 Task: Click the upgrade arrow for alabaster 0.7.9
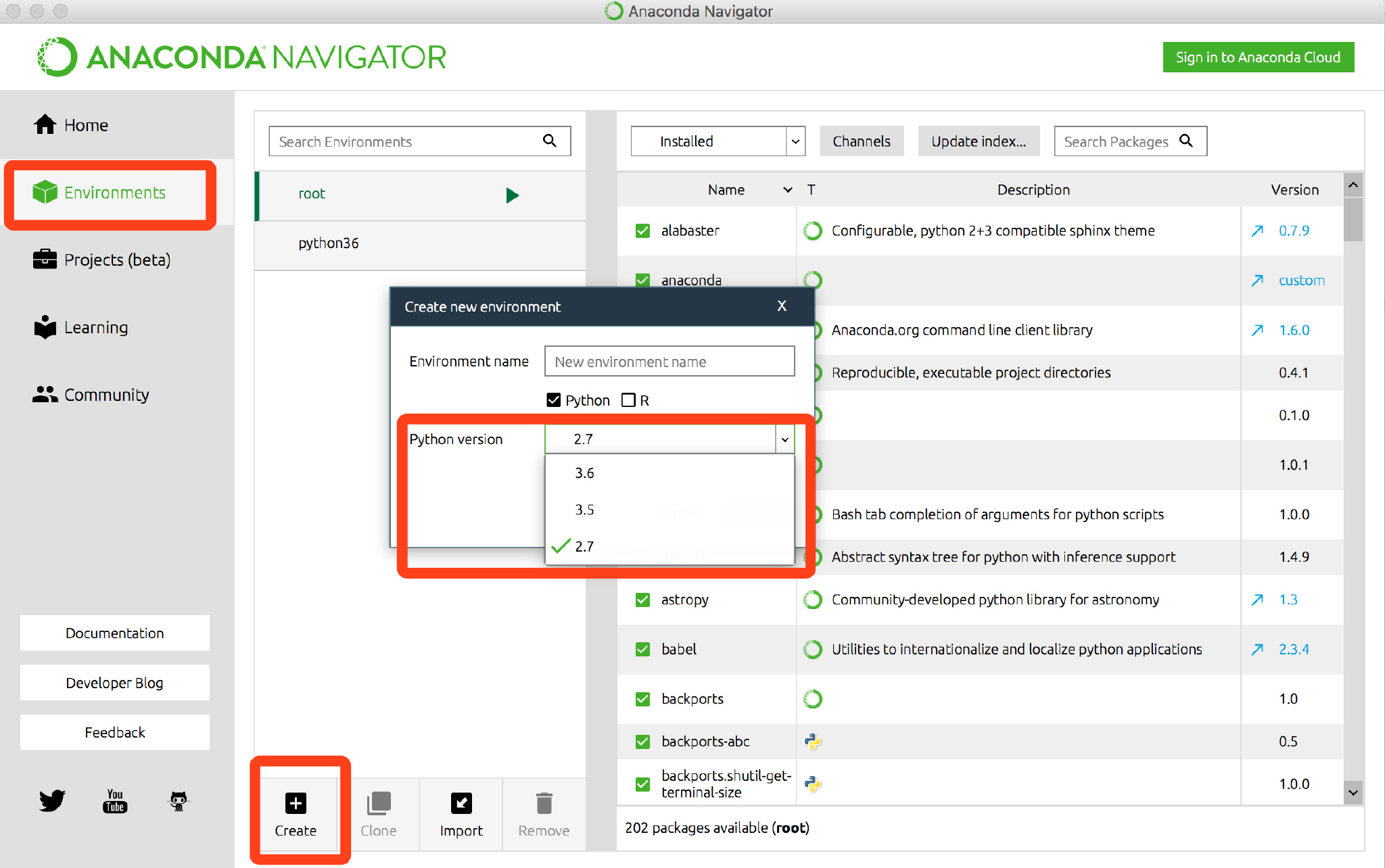[1257, 231]
